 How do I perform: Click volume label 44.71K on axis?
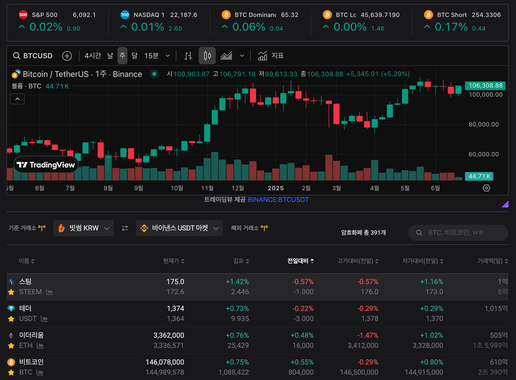[479, 176]
